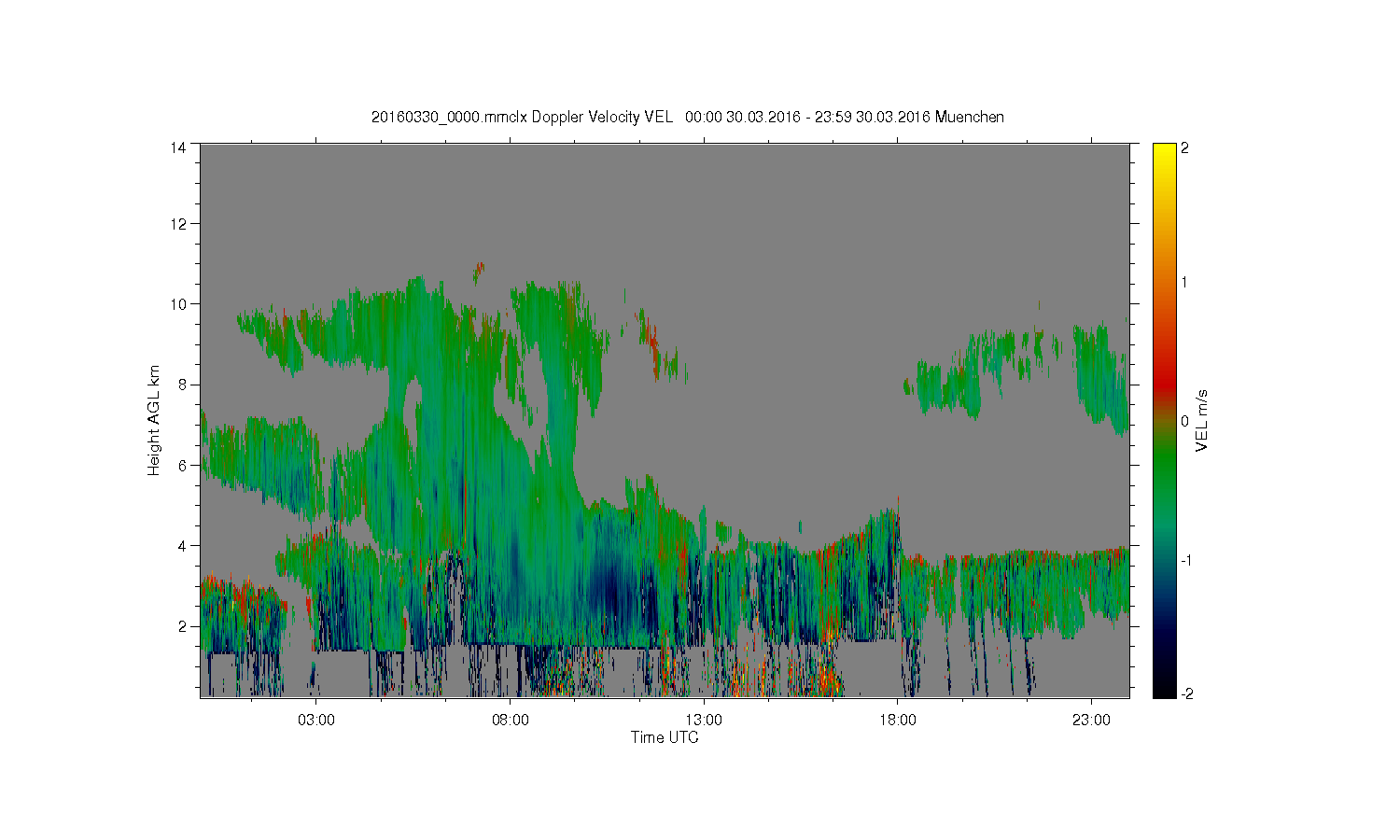Click the 13:00 time tick label

click(x=704, y=721)
